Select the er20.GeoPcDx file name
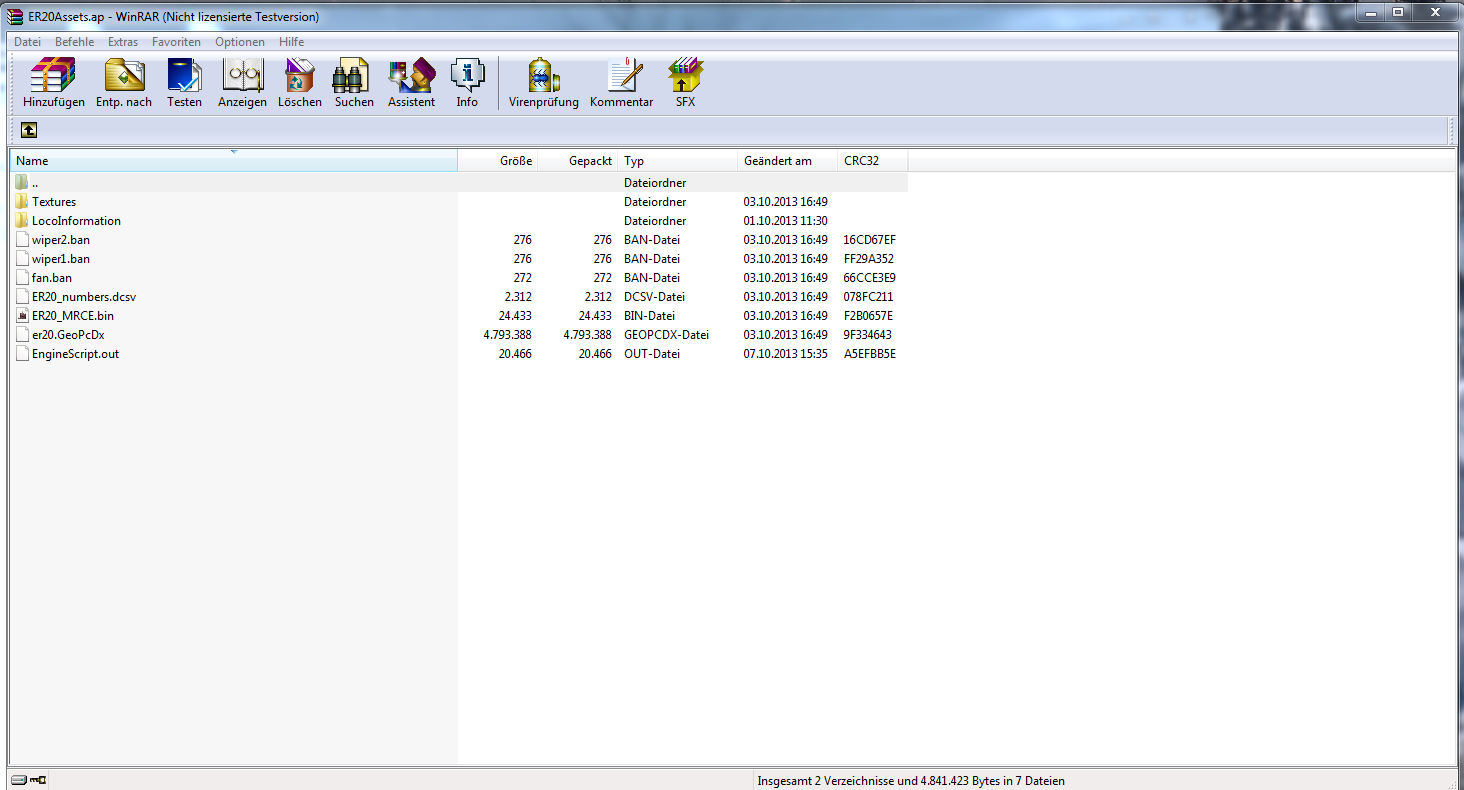Viewport: 1464px width, 790px height. coord(68,335)
